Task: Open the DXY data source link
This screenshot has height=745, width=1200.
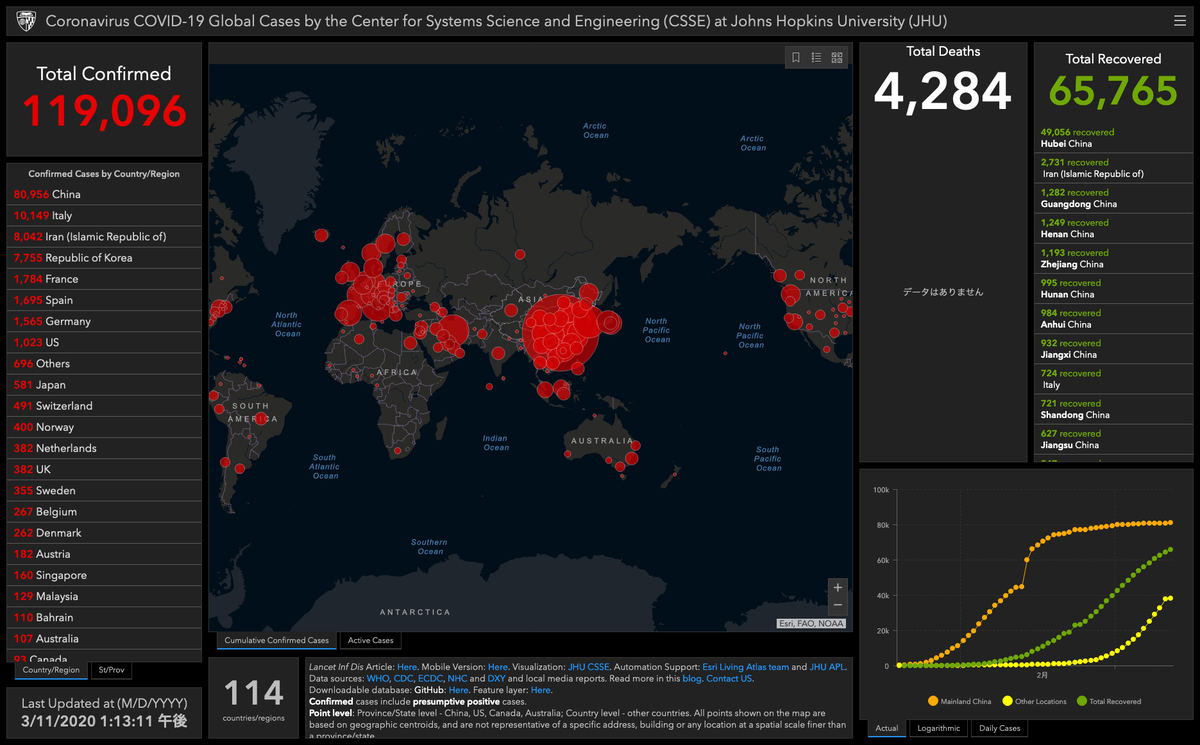Action: tap(496, 678)
